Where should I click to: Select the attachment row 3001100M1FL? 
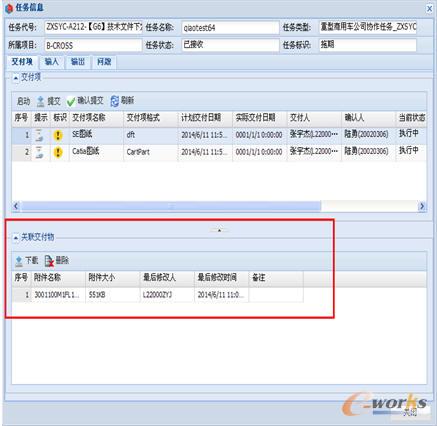coord(158,295)
